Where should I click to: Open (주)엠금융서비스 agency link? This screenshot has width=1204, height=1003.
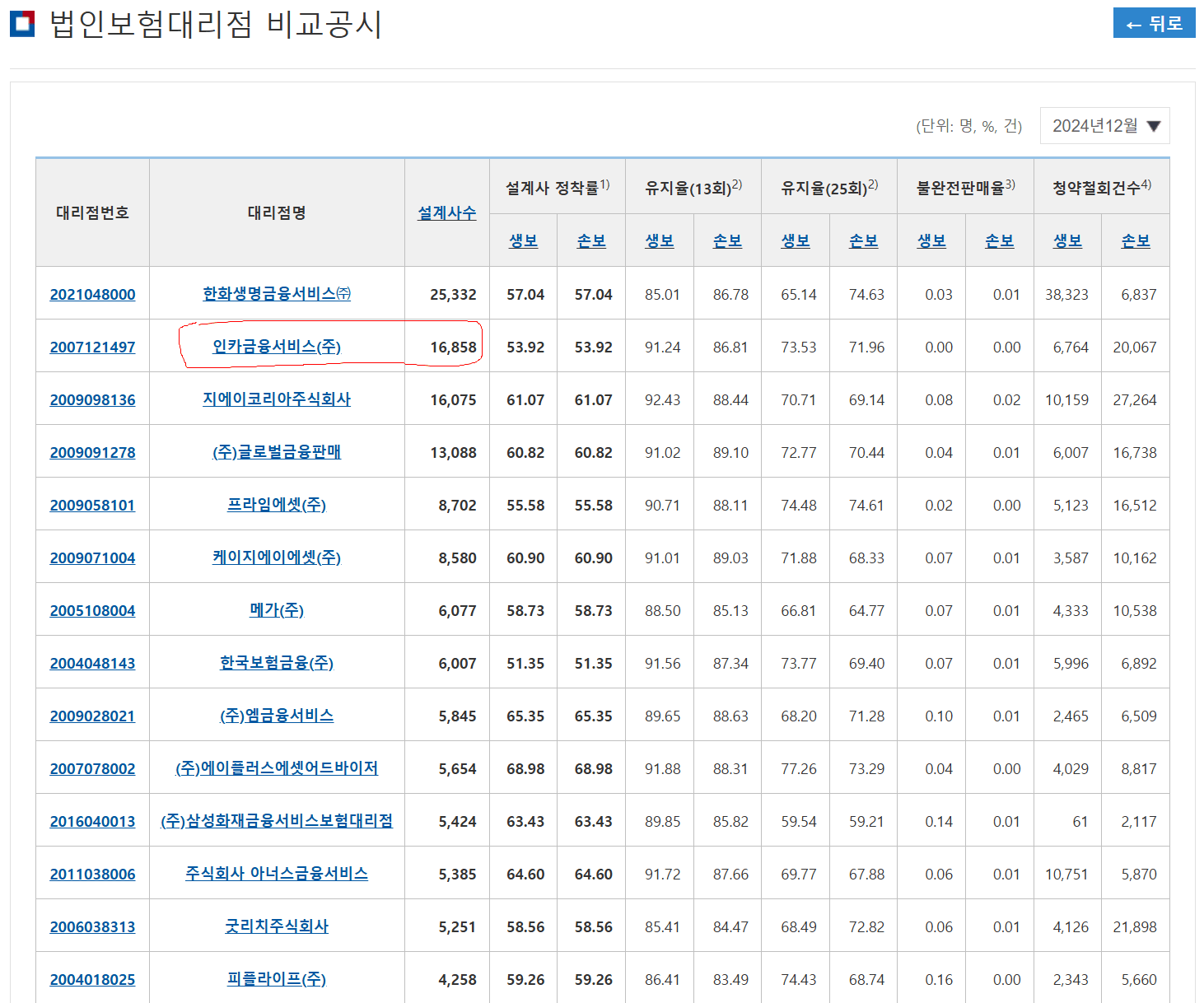pos(277,715)
